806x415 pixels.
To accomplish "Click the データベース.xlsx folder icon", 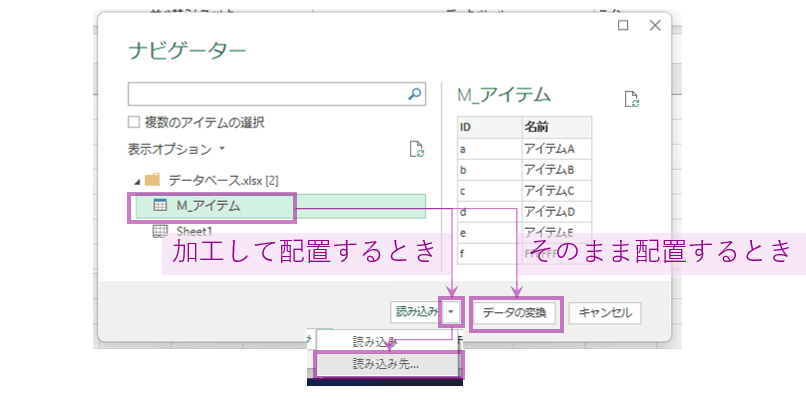I will (153, 179).
